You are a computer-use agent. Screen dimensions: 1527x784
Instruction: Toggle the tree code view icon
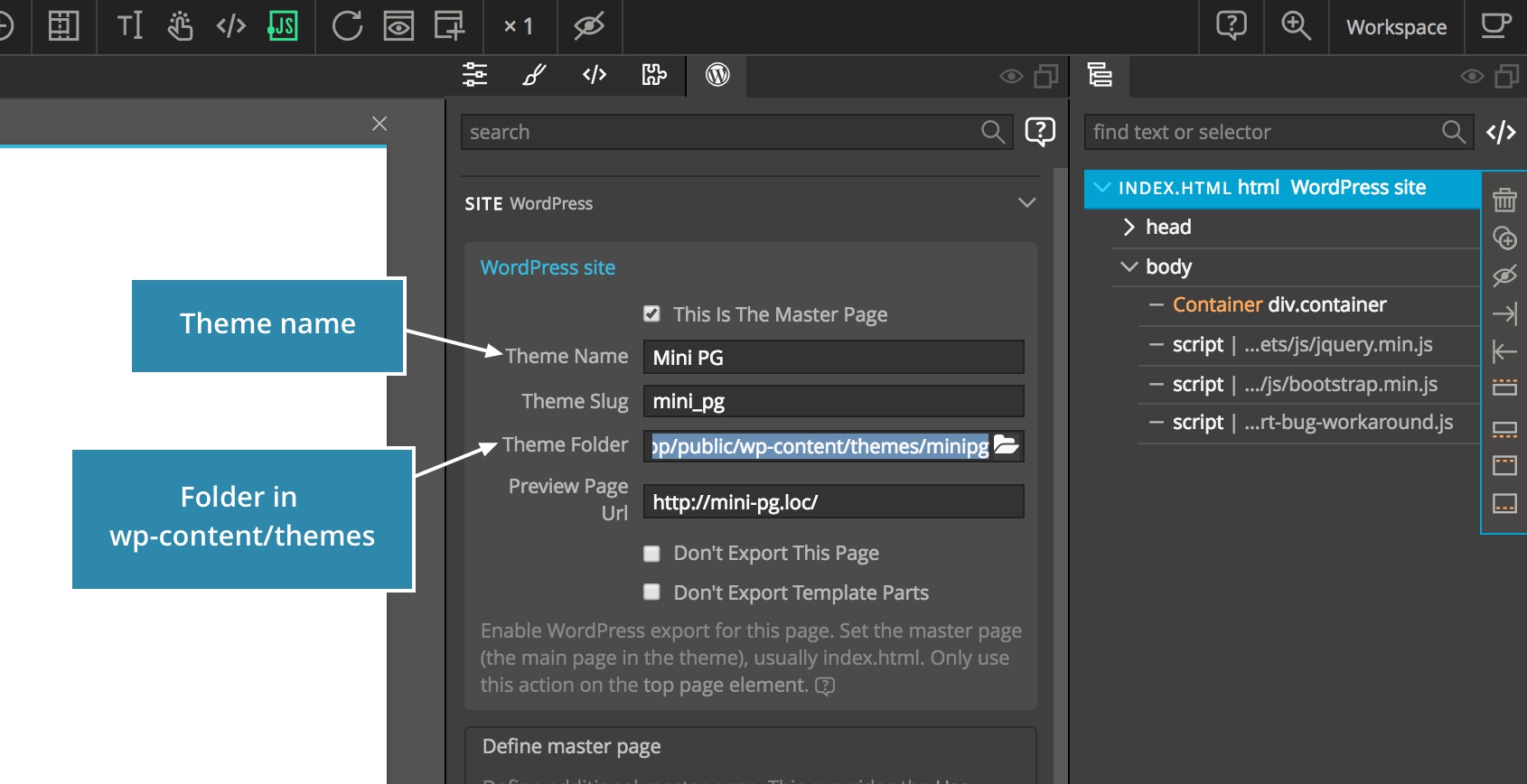(1501, 132)
